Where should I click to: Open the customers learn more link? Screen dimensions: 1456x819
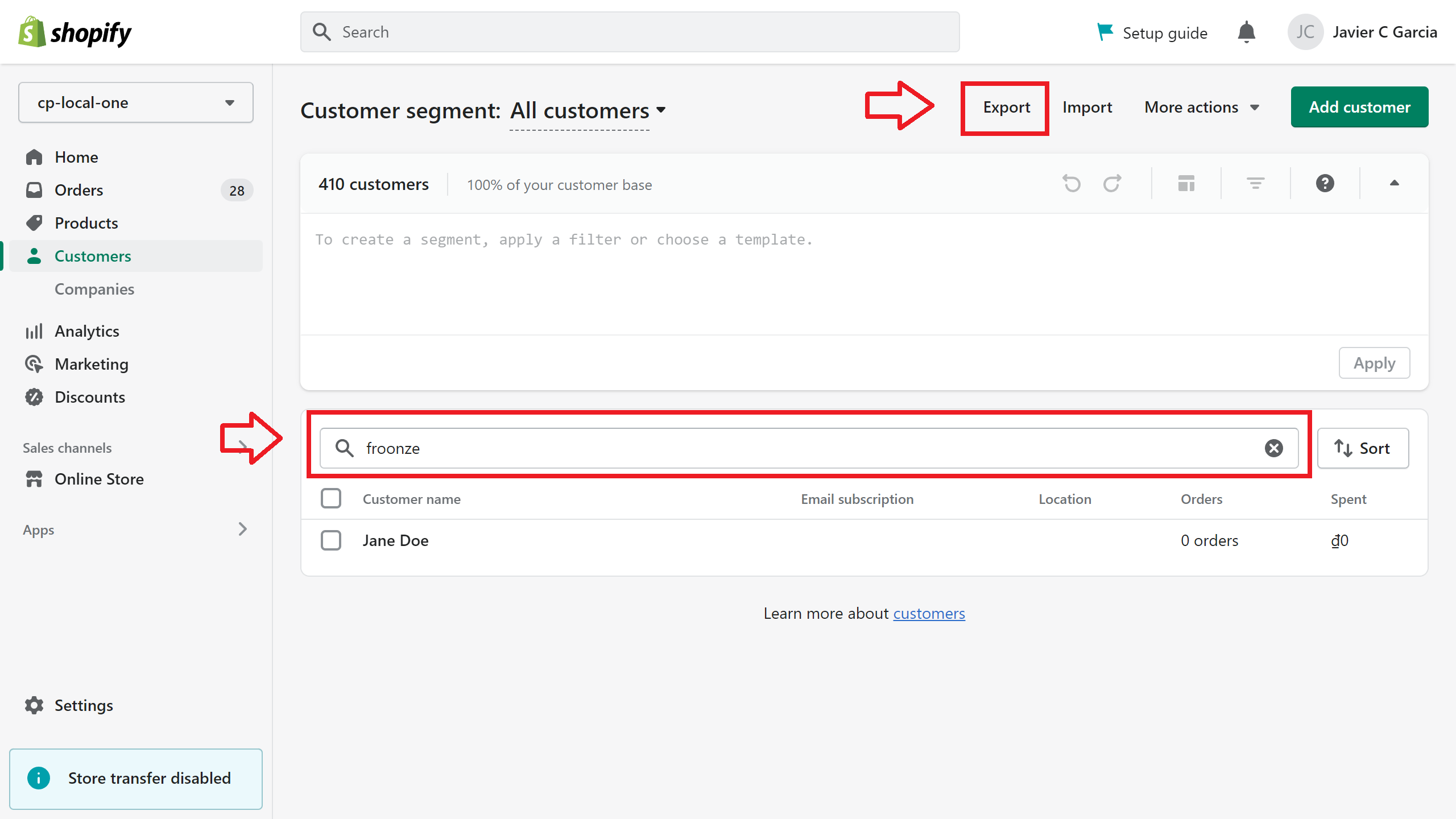point(929,613)
